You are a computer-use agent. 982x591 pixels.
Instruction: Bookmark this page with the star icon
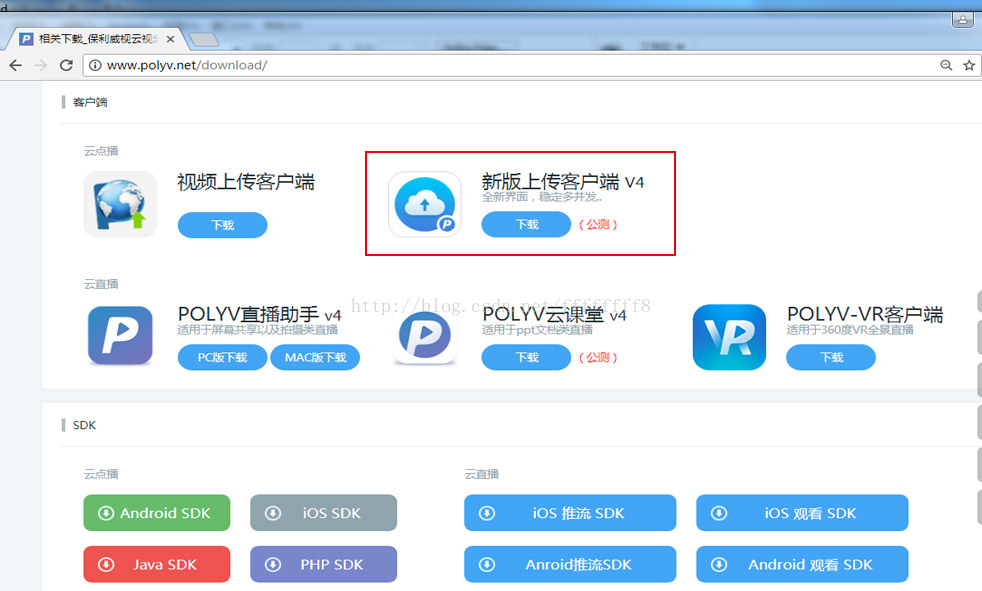[969, 65]
